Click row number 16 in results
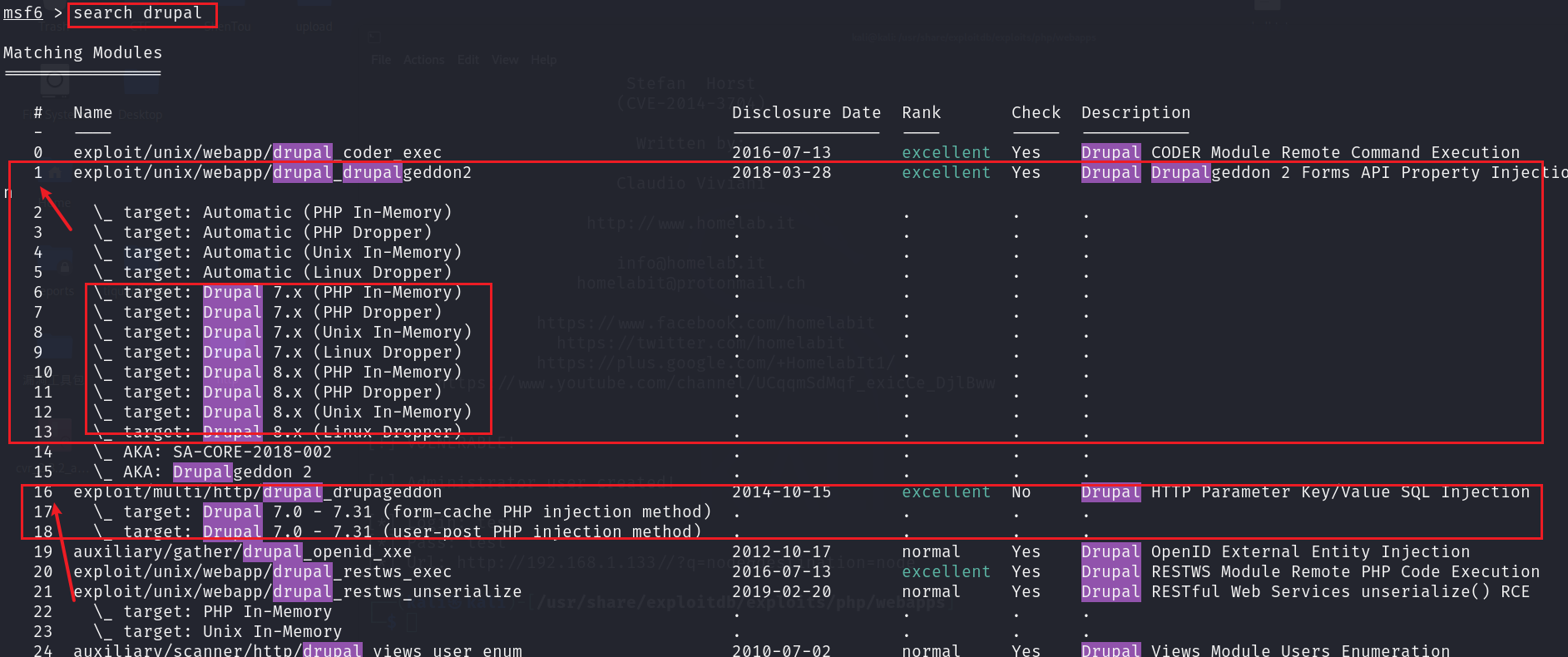 click(x=43, y=492)
